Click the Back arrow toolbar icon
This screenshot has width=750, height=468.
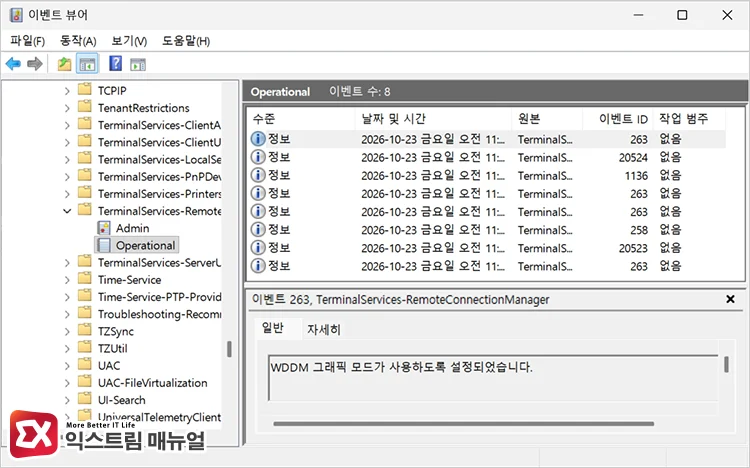[13, 64]
